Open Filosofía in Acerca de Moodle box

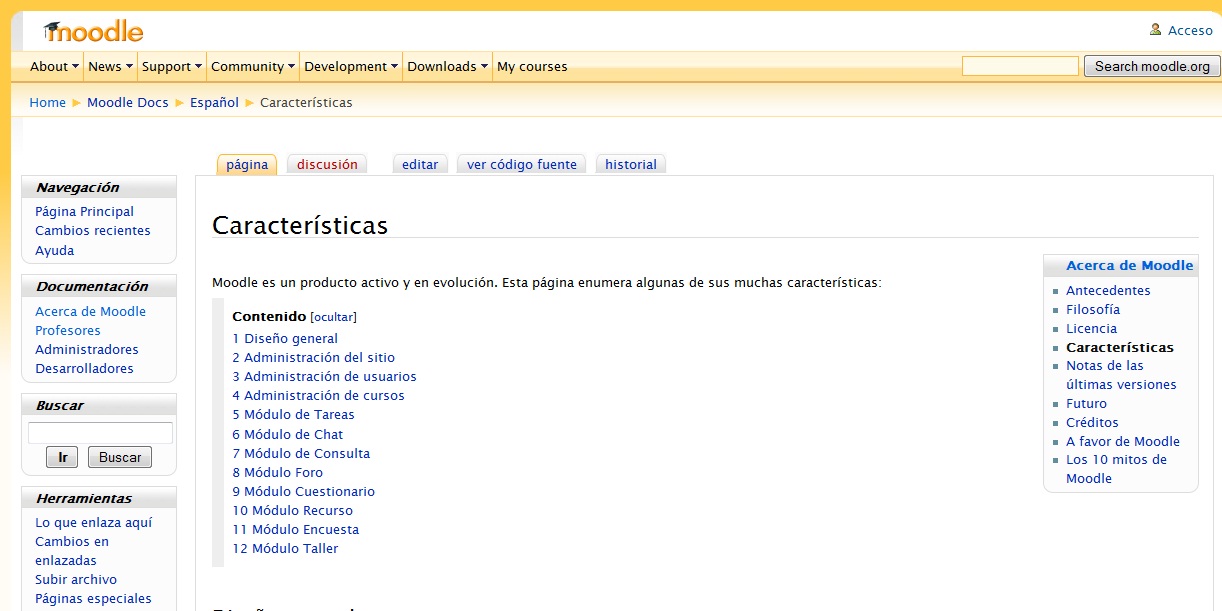1092,309
